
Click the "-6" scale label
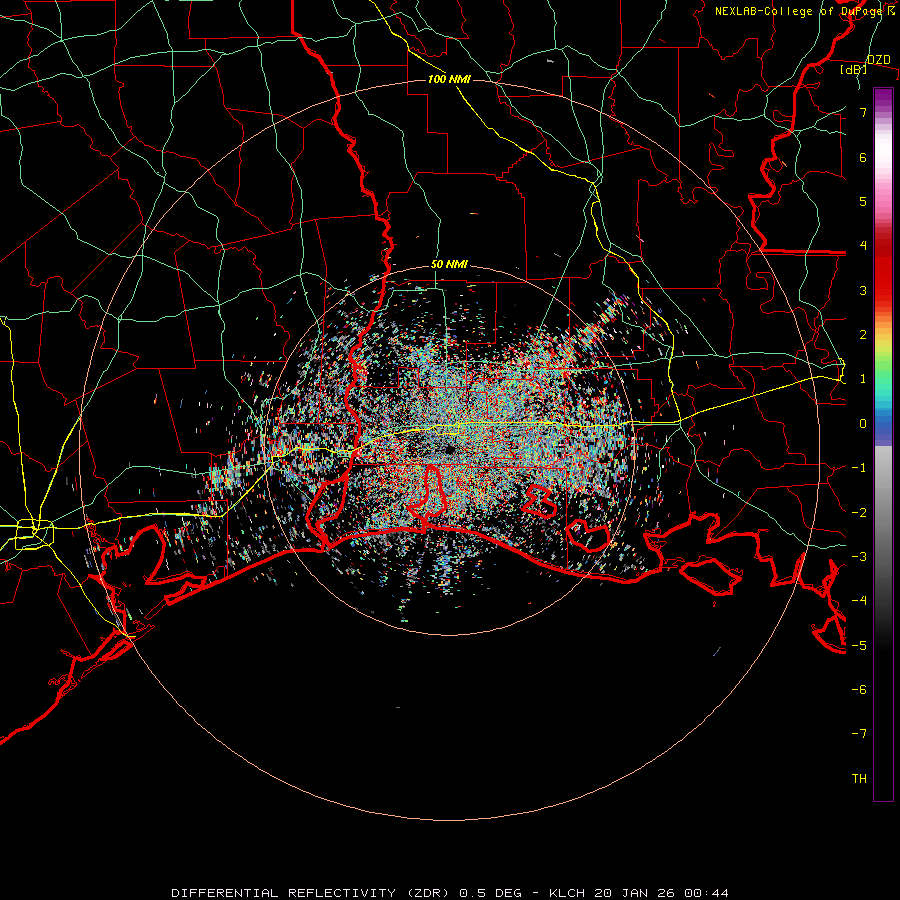pos(859,690)
